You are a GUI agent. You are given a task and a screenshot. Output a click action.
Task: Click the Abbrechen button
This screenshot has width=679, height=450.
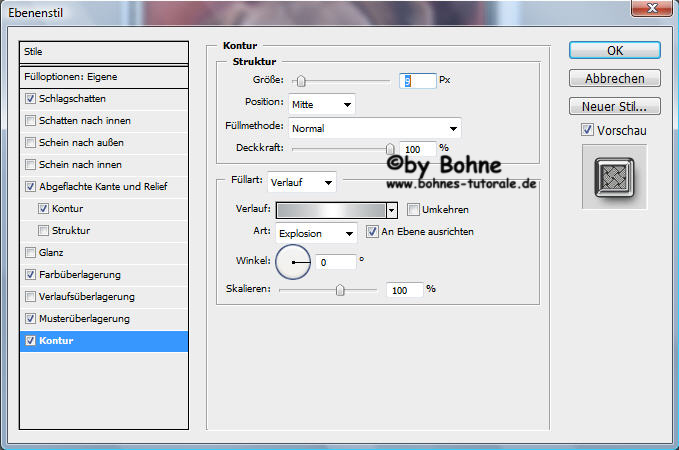614,78
